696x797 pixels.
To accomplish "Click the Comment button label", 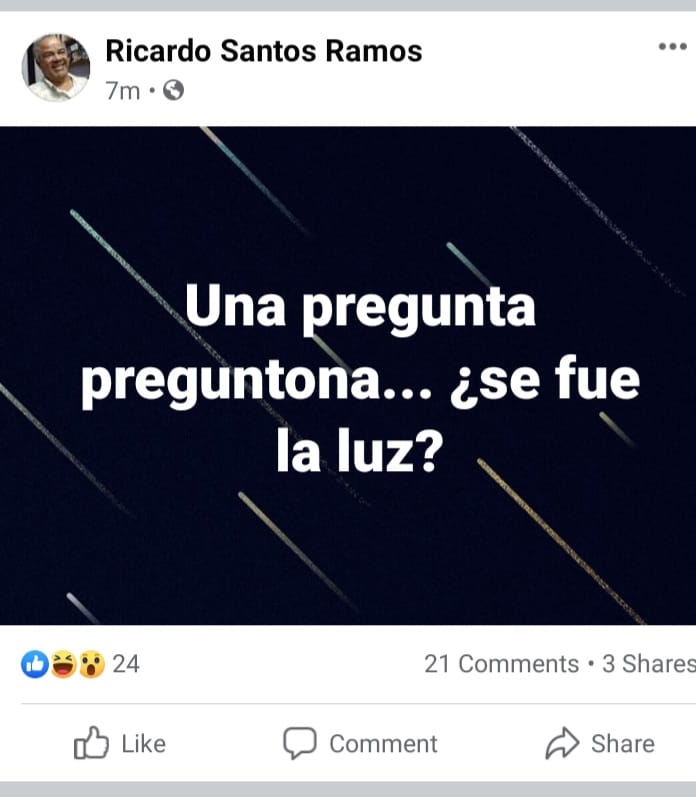I will tap(383, 744).
